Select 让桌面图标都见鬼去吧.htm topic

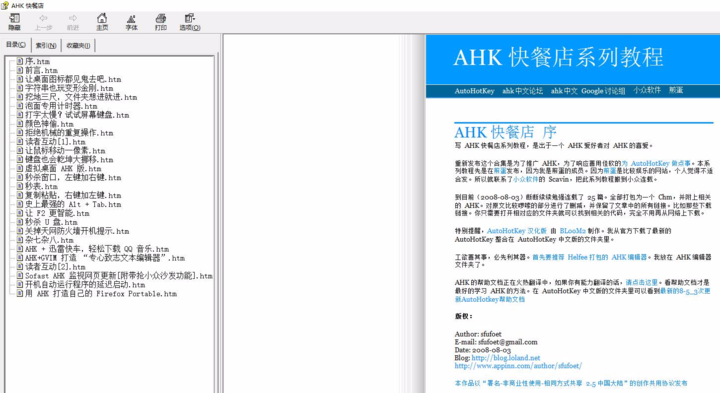coord(73,79)
